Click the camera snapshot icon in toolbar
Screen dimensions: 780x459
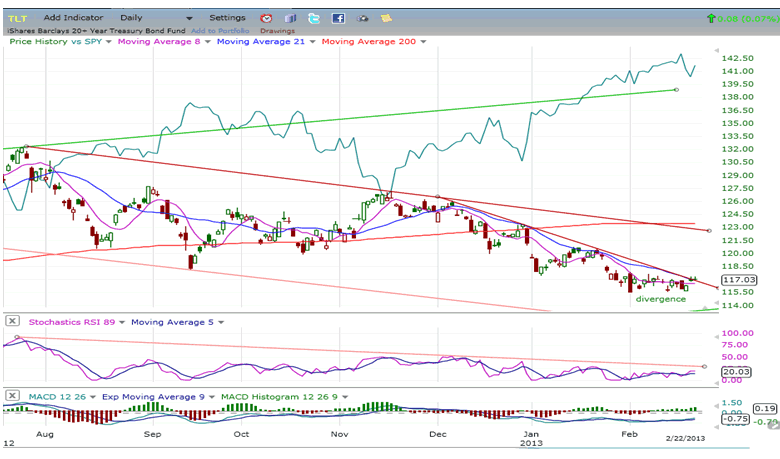click(x=362, y=18)
